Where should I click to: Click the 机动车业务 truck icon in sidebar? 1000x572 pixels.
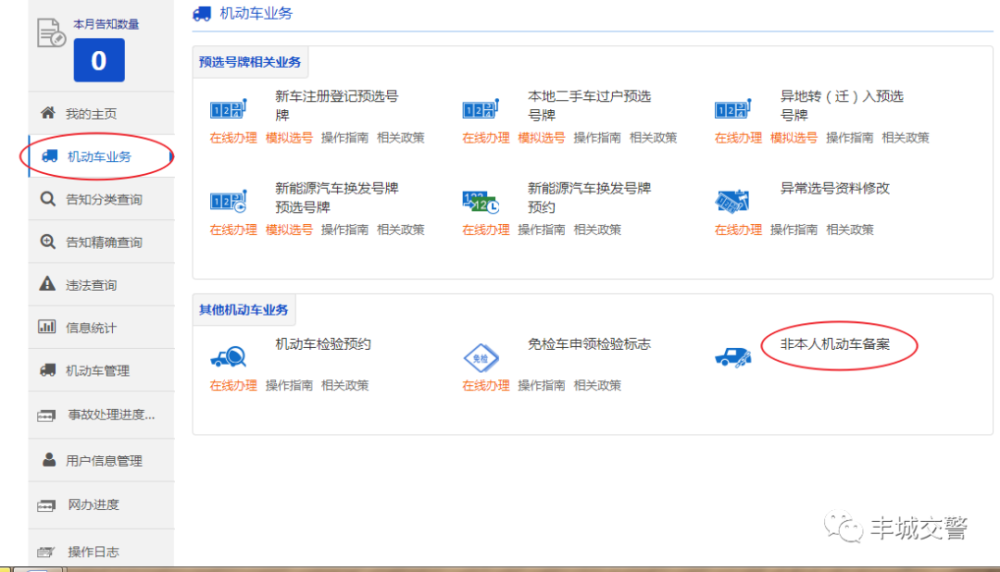coord(50,156)
